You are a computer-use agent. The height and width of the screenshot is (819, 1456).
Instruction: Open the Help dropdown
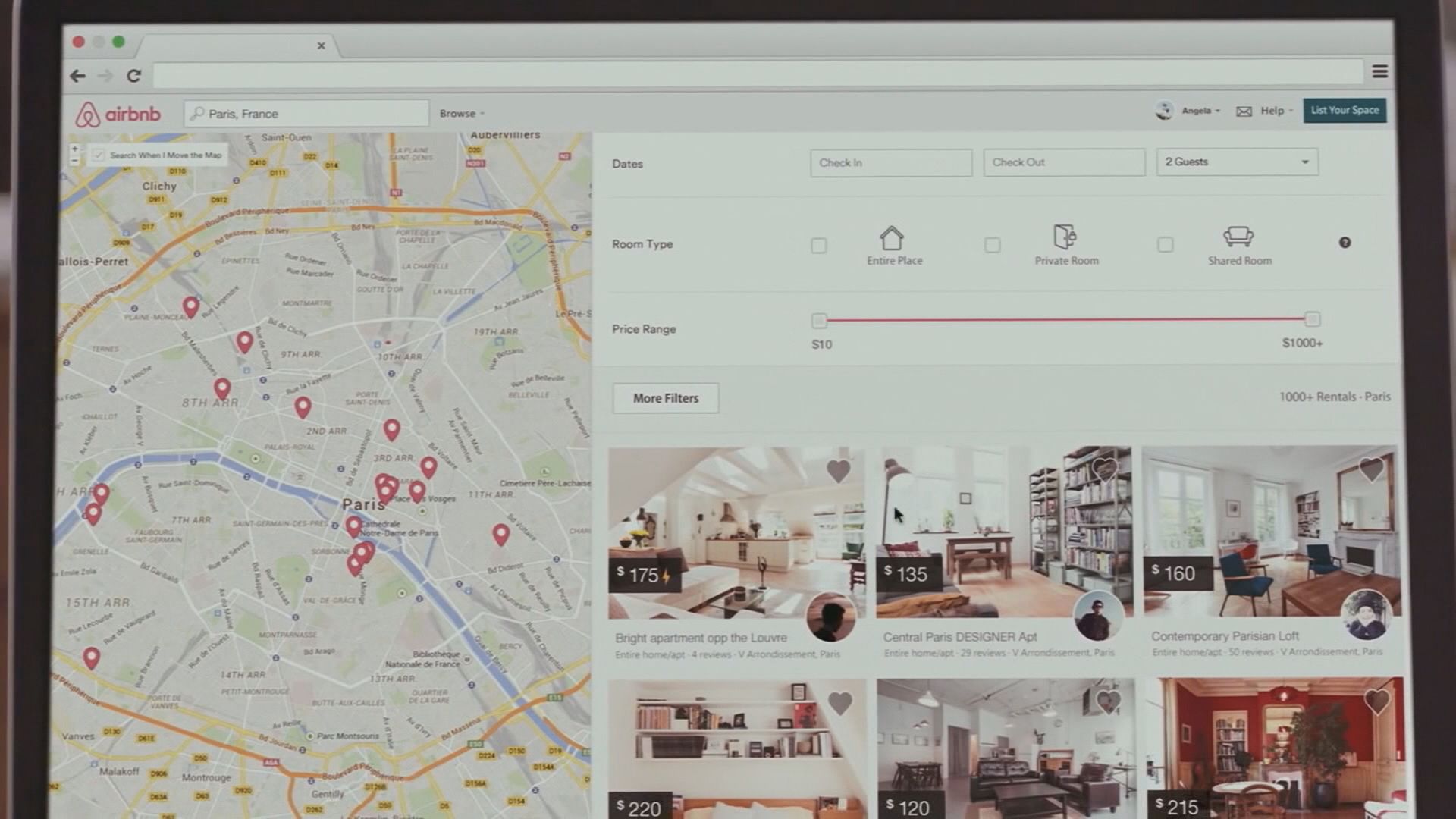click(1276, 111)
